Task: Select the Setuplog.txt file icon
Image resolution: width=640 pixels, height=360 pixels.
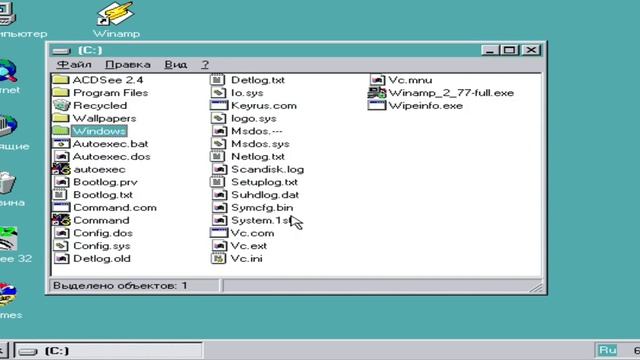Action: (218, 182)
